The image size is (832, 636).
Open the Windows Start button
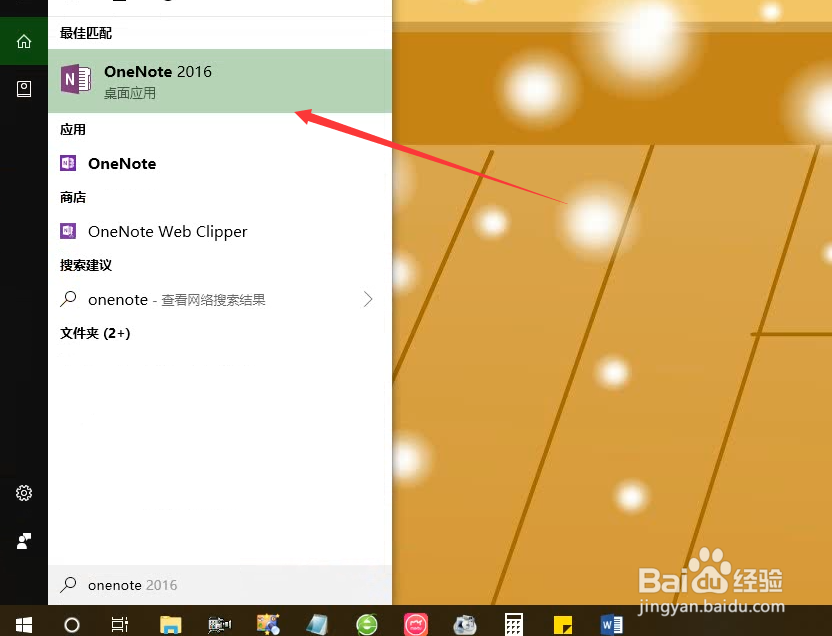click(x=23, y=624)
